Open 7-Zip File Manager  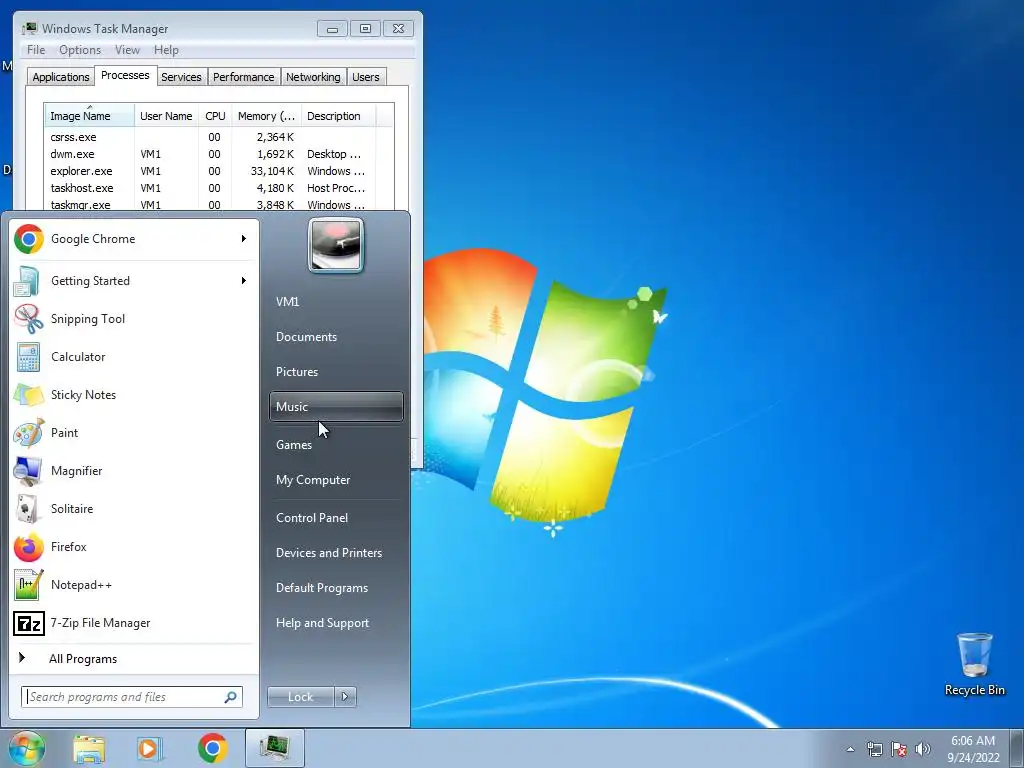(134, 623)
